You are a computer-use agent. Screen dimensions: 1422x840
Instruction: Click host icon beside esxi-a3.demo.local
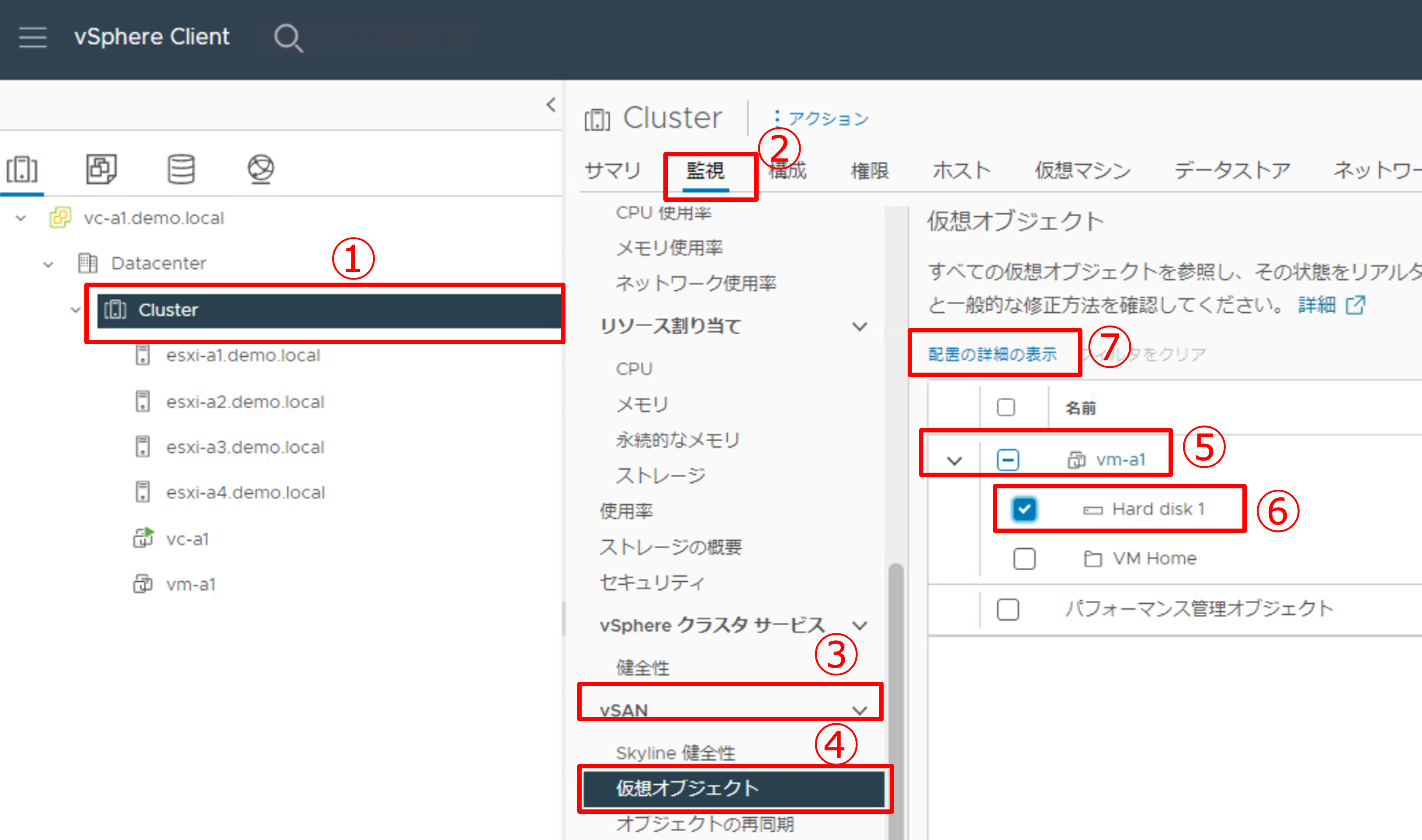click(143, 446)
